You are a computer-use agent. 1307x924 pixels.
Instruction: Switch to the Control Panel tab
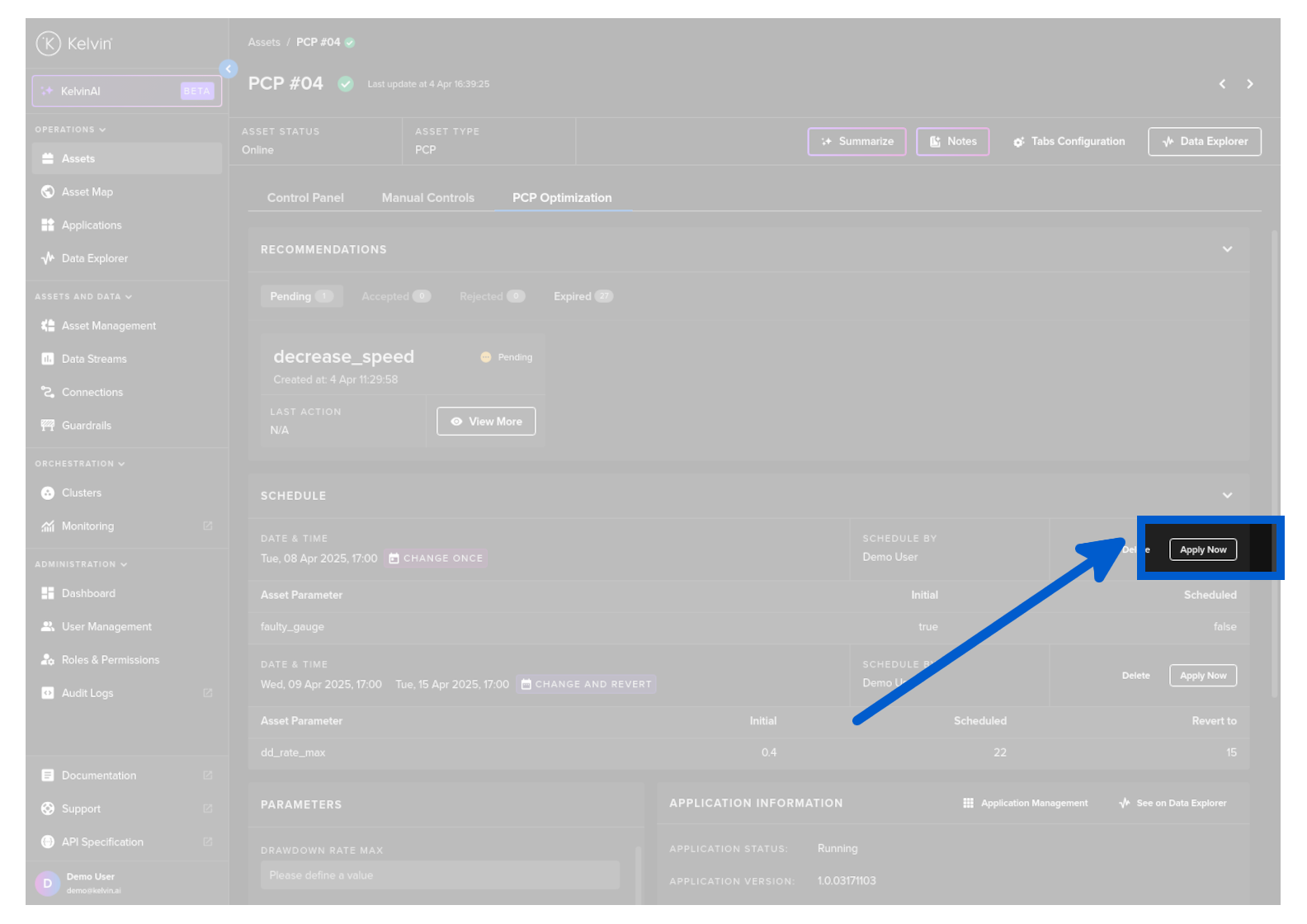[x=305, y=198]
